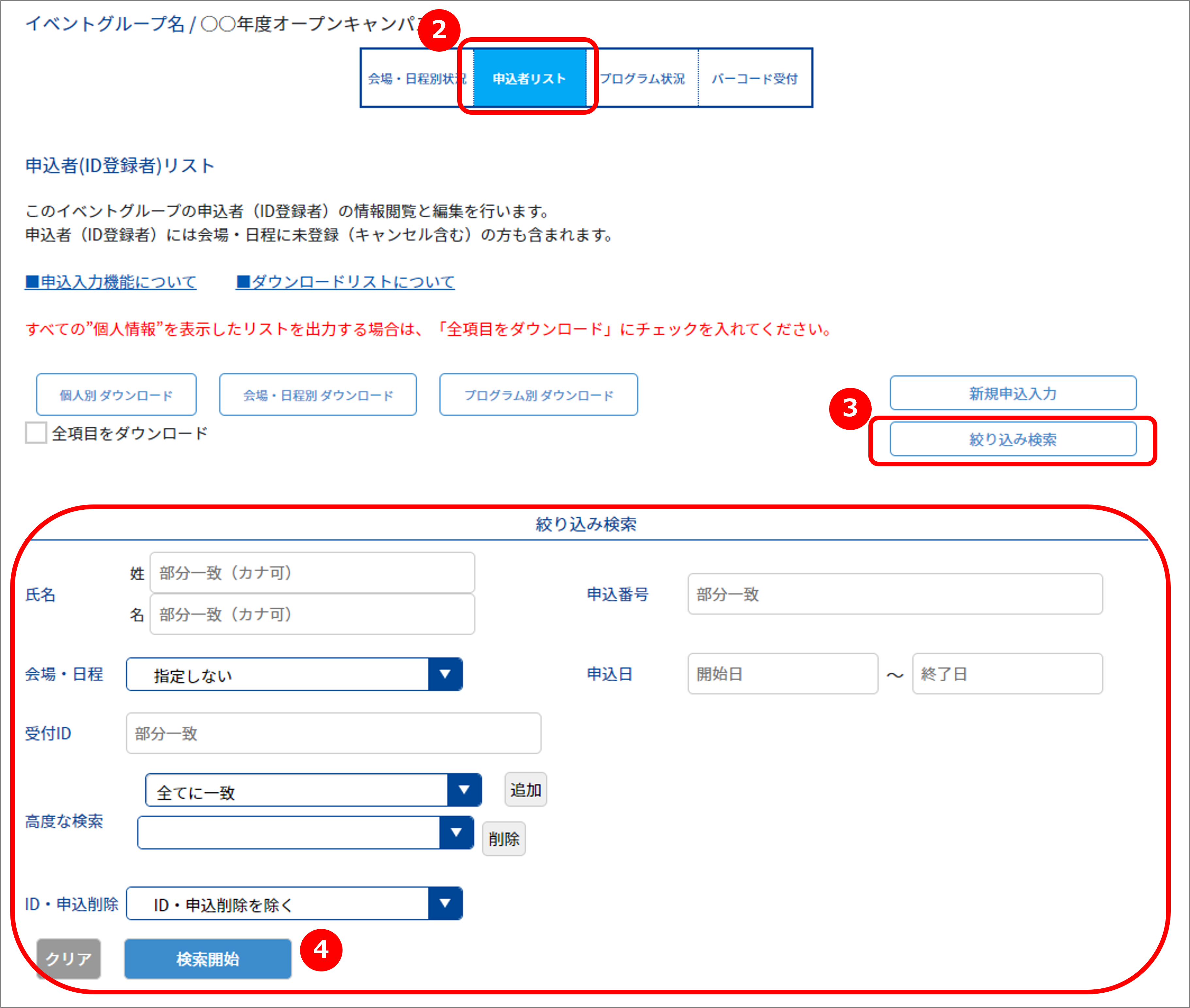Click the プログラム別ダウンロード button
This screenshot has width=1190, height=1008.
click(x=538, y=395)
